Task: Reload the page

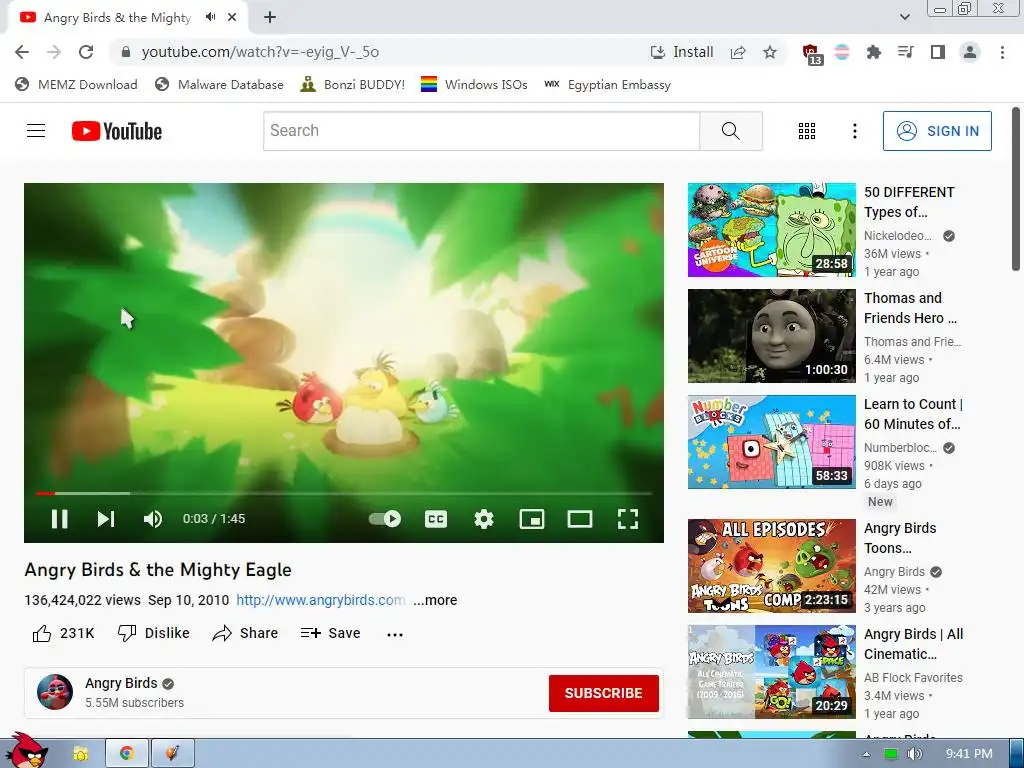Action: (x=86, y=52)
